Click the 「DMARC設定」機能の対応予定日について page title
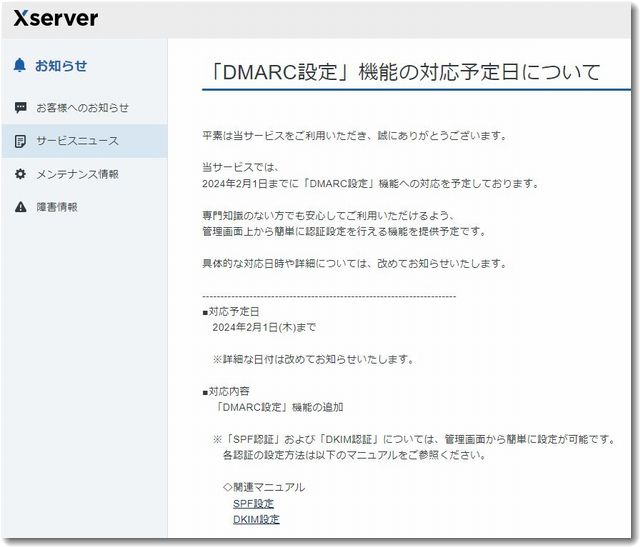This screenshot has height=547, width=640. [x=407, y=72]
